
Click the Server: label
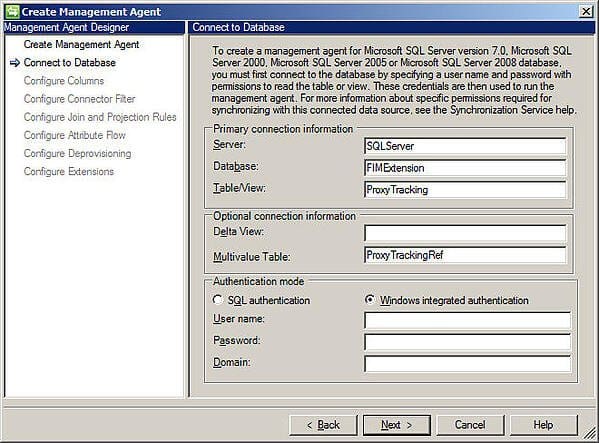coord(230,145)
